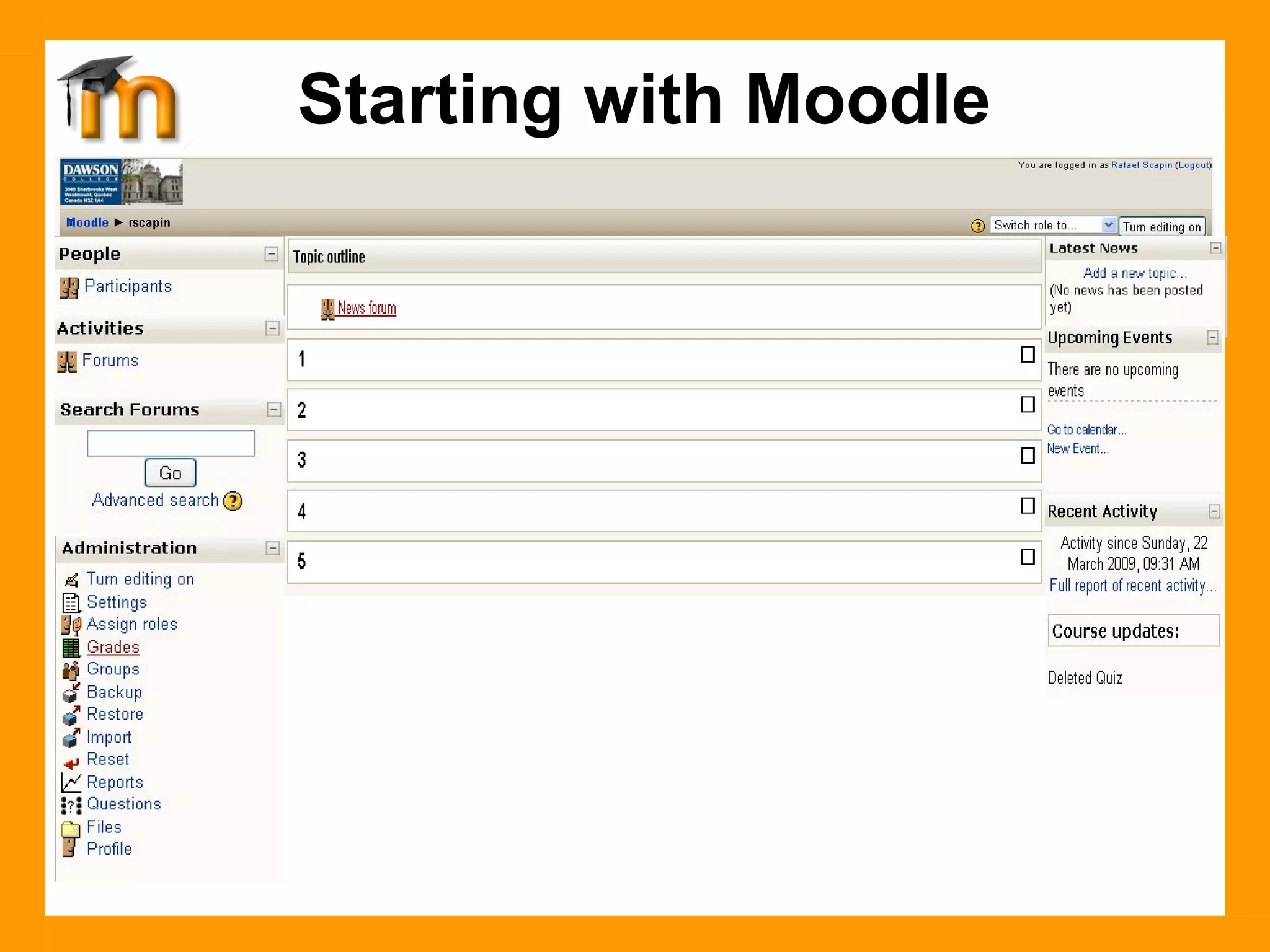Image resolution: width=1270 pixels, height=952 pixels.
Task: Click the Reports chart icon
Action: click(x=71, y=783)
